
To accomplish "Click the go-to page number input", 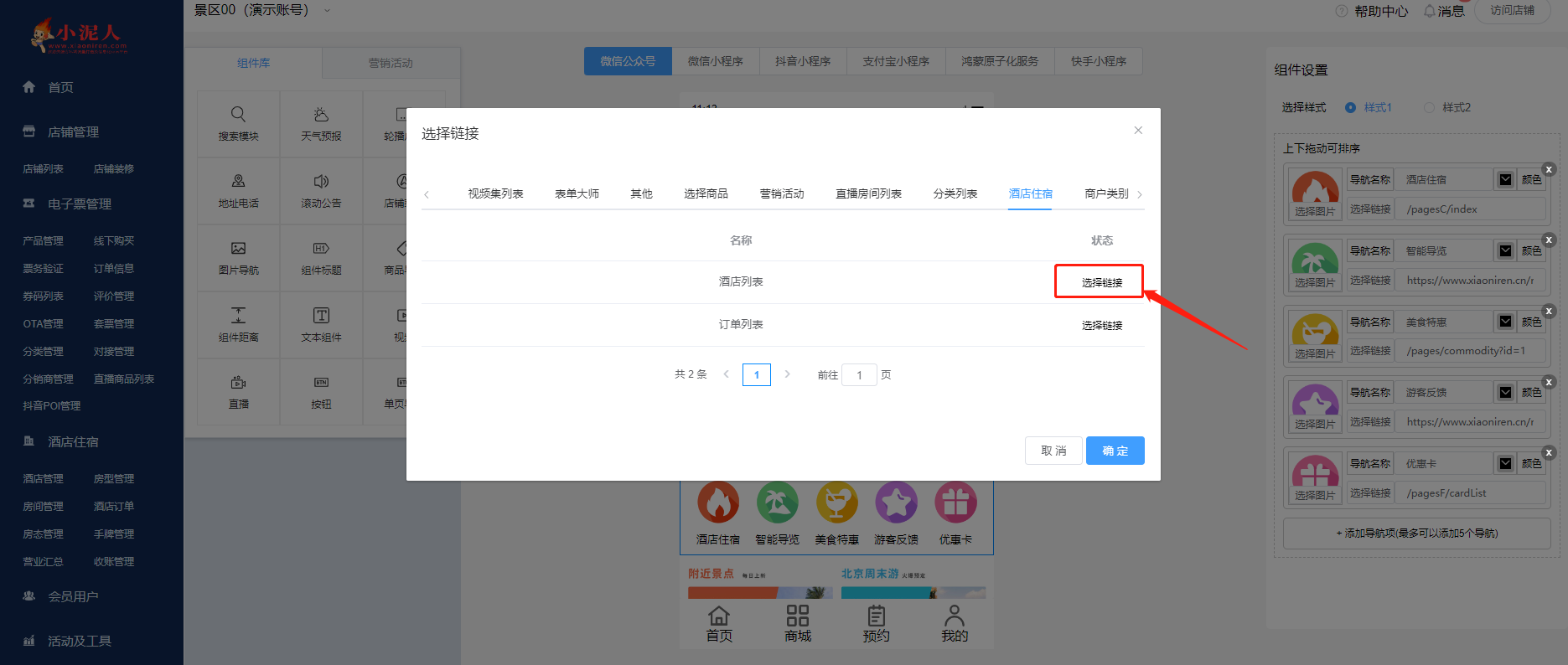I will [x=859, y=375].
